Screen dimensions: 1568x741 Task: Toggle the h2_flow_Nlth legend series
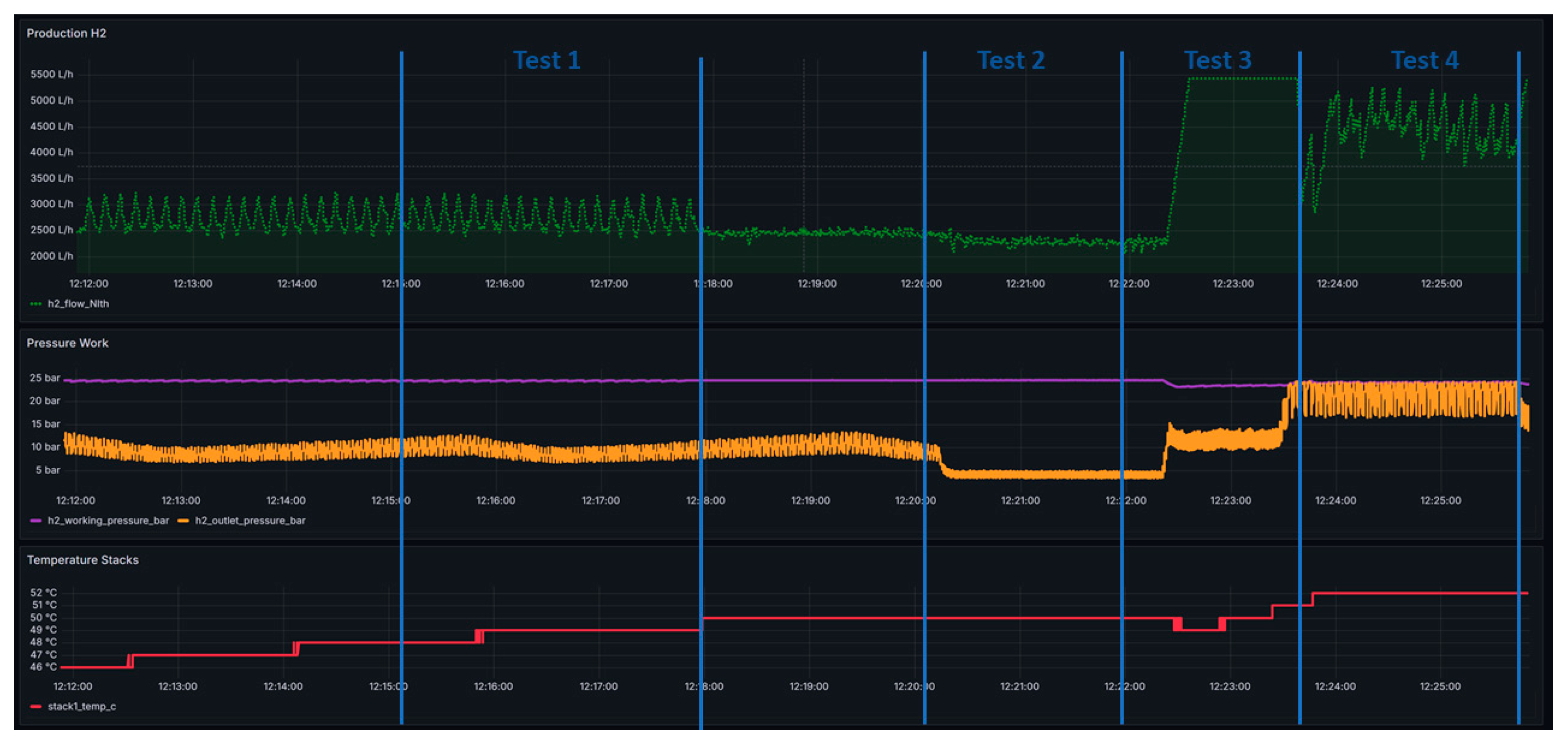(78, 303)
